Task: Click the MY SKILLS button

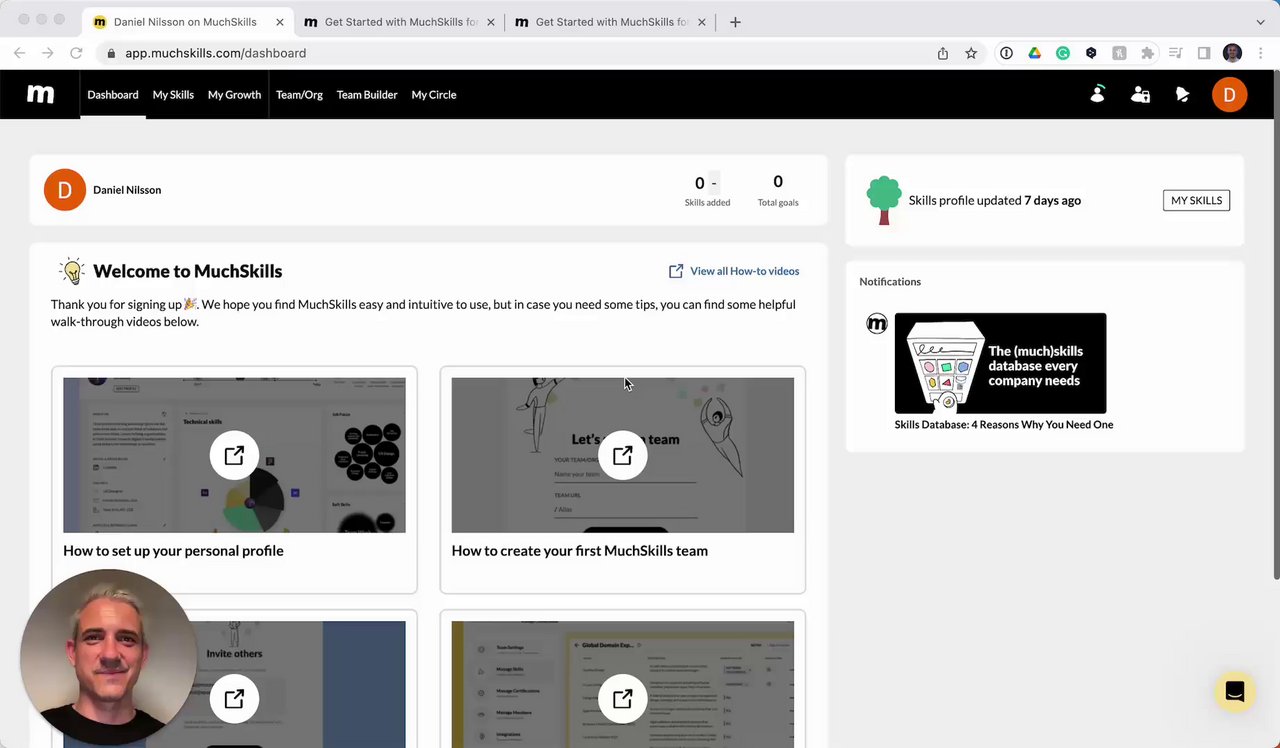Action: [1196, 200]
